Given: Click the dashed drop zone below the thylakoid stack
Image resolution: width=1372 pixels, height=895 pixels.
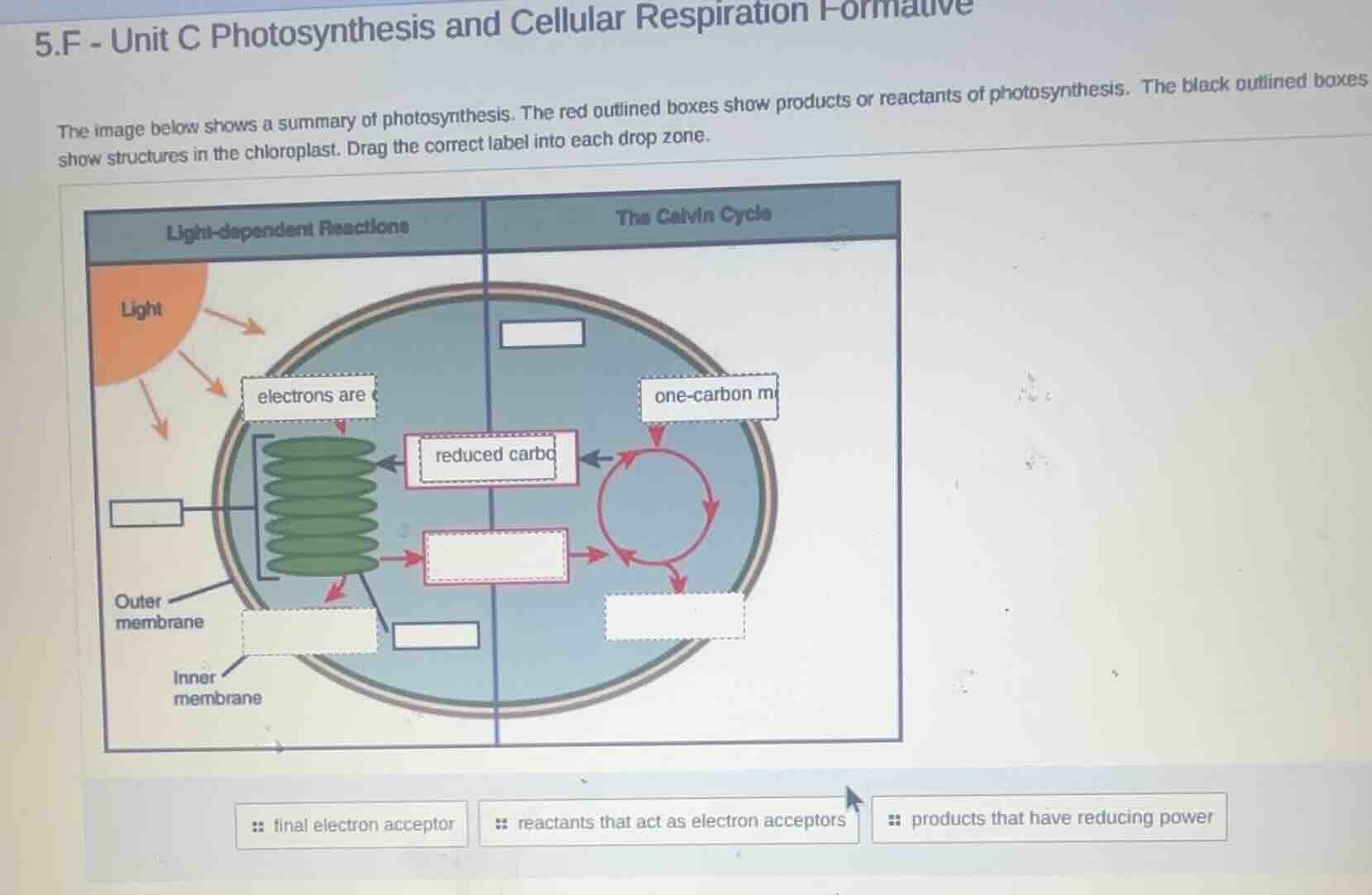Looking at the screenshot, I should click(494, 556).
